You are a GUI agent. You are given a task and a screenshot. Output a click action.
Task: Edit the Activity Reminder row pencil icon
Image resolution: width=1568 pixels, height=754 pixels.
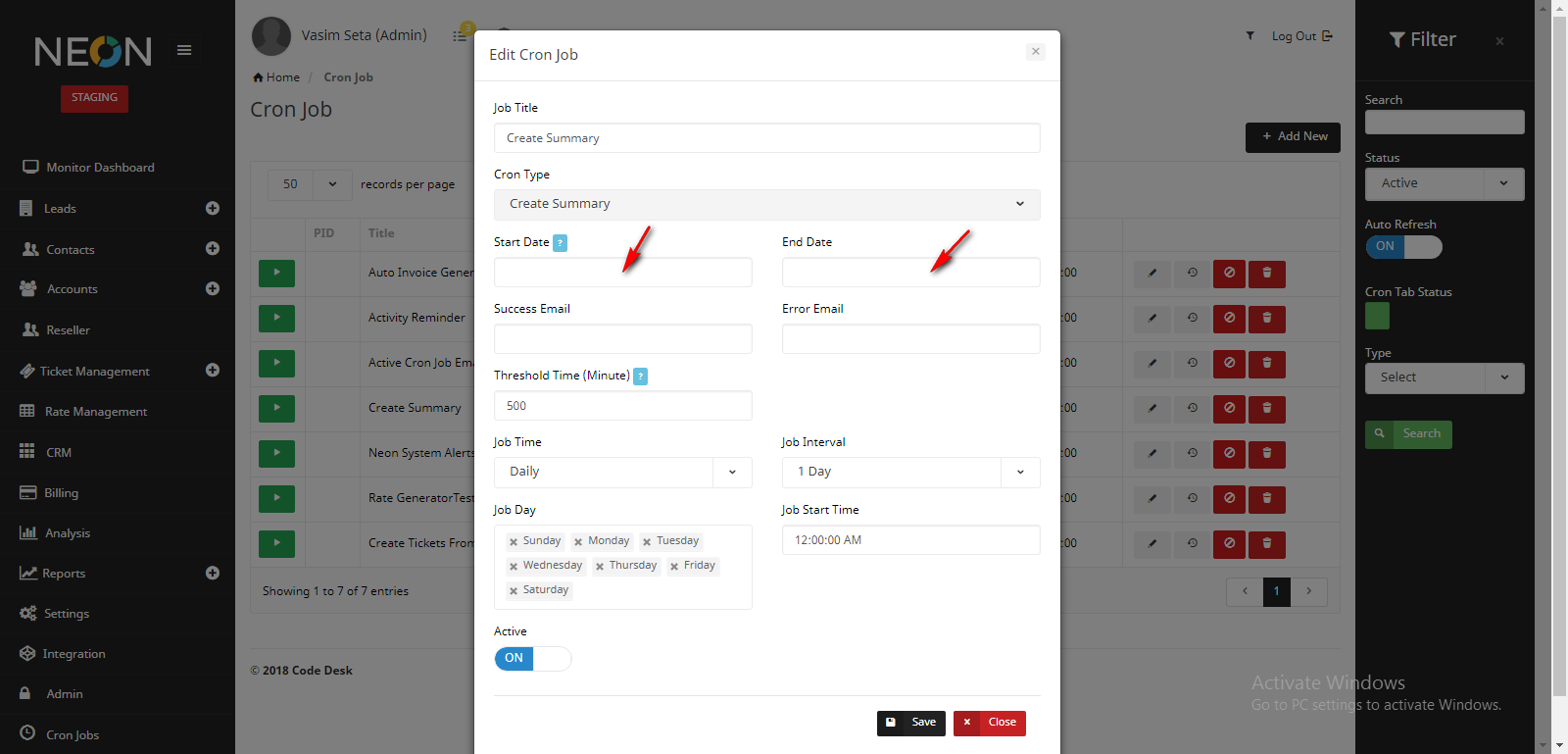tap(1151, 318)
